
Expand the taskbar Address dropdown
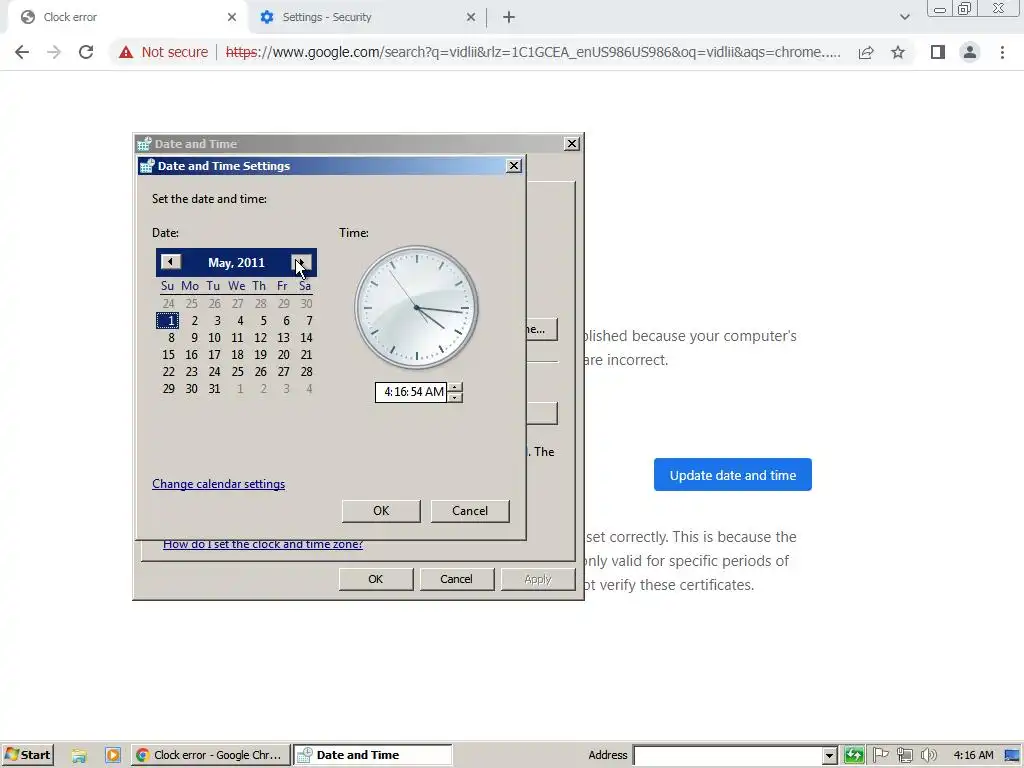(x=829, y=756)
